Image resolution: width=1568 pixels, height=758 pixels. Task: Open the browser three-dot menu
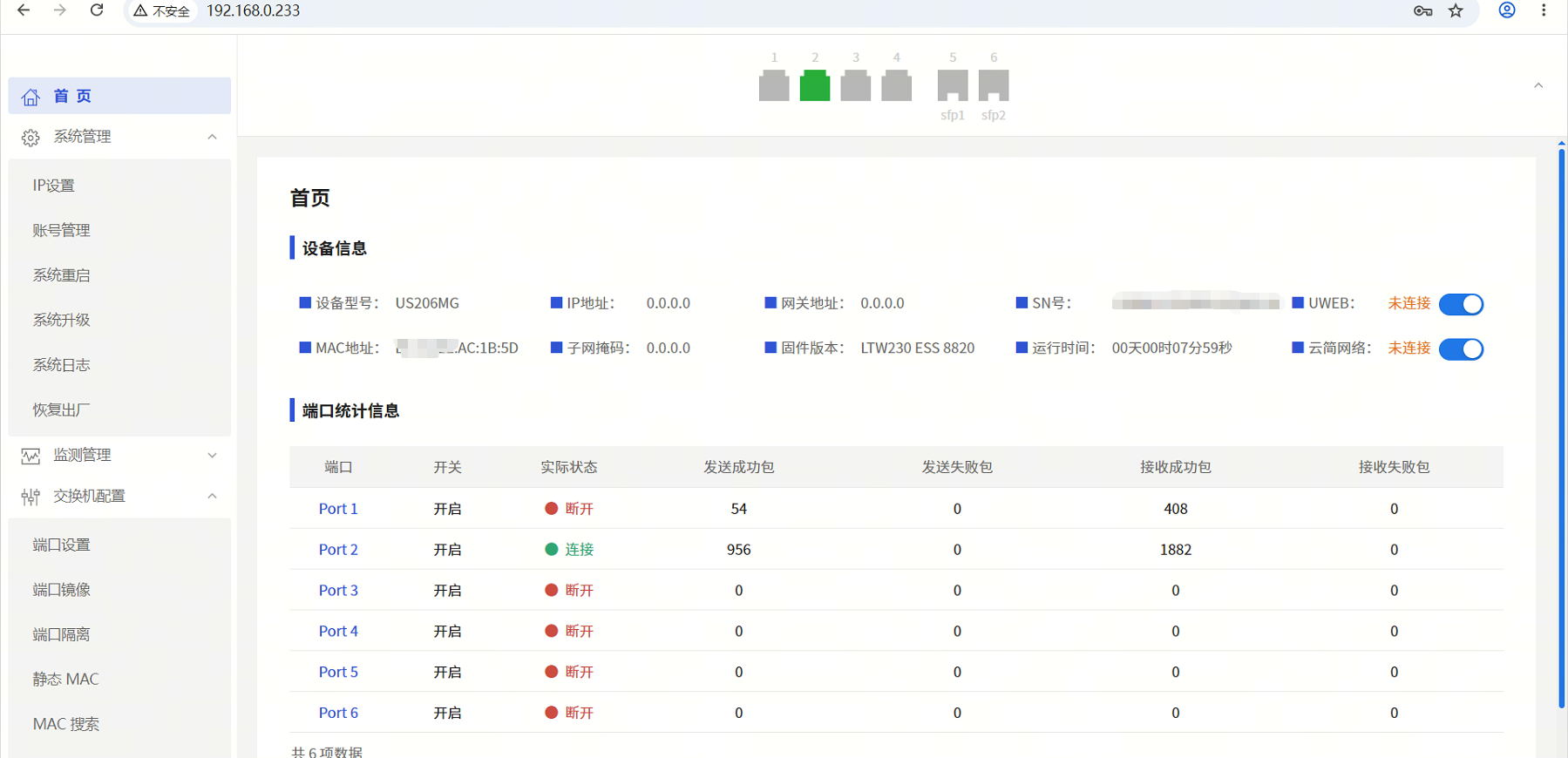(x=1544, y=10)
